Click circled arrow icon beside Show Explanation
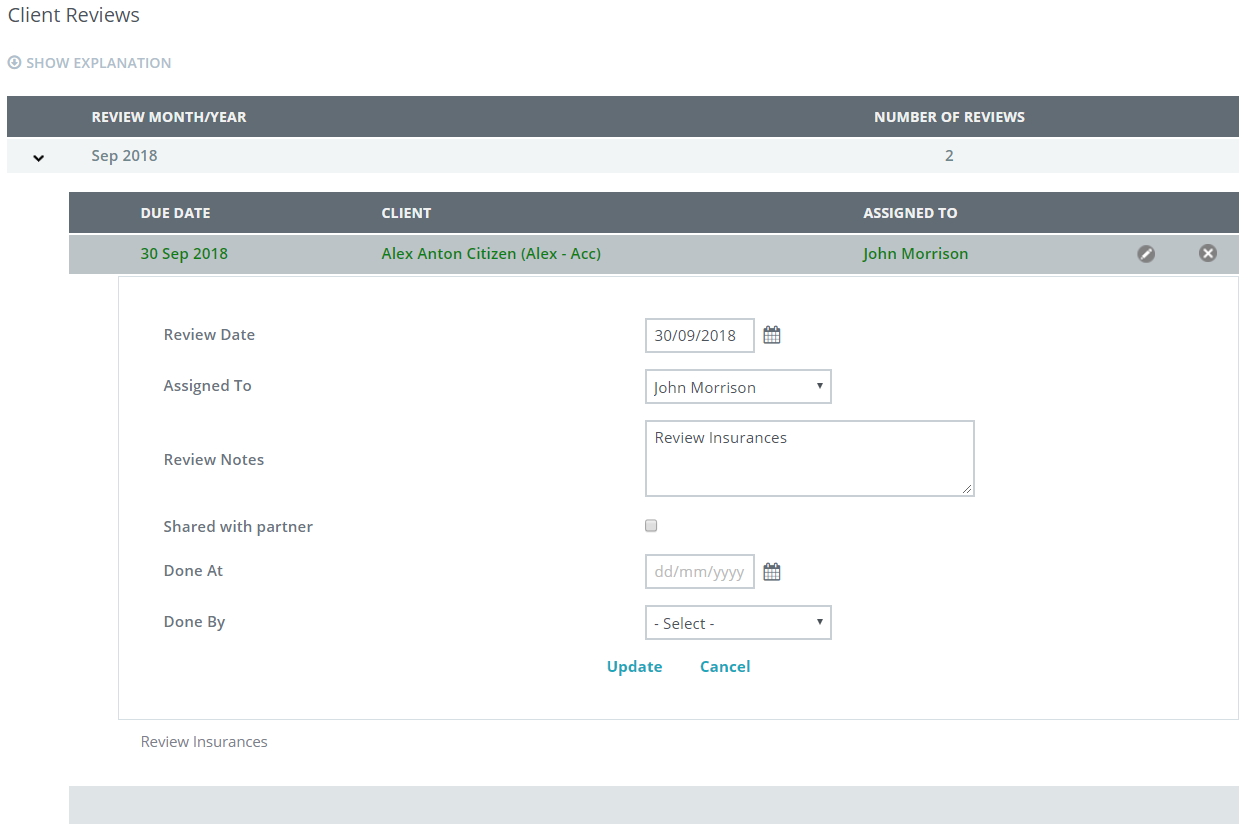This screenshot has width=1248, height=834. pyautogui.click(x=14, y=63)
